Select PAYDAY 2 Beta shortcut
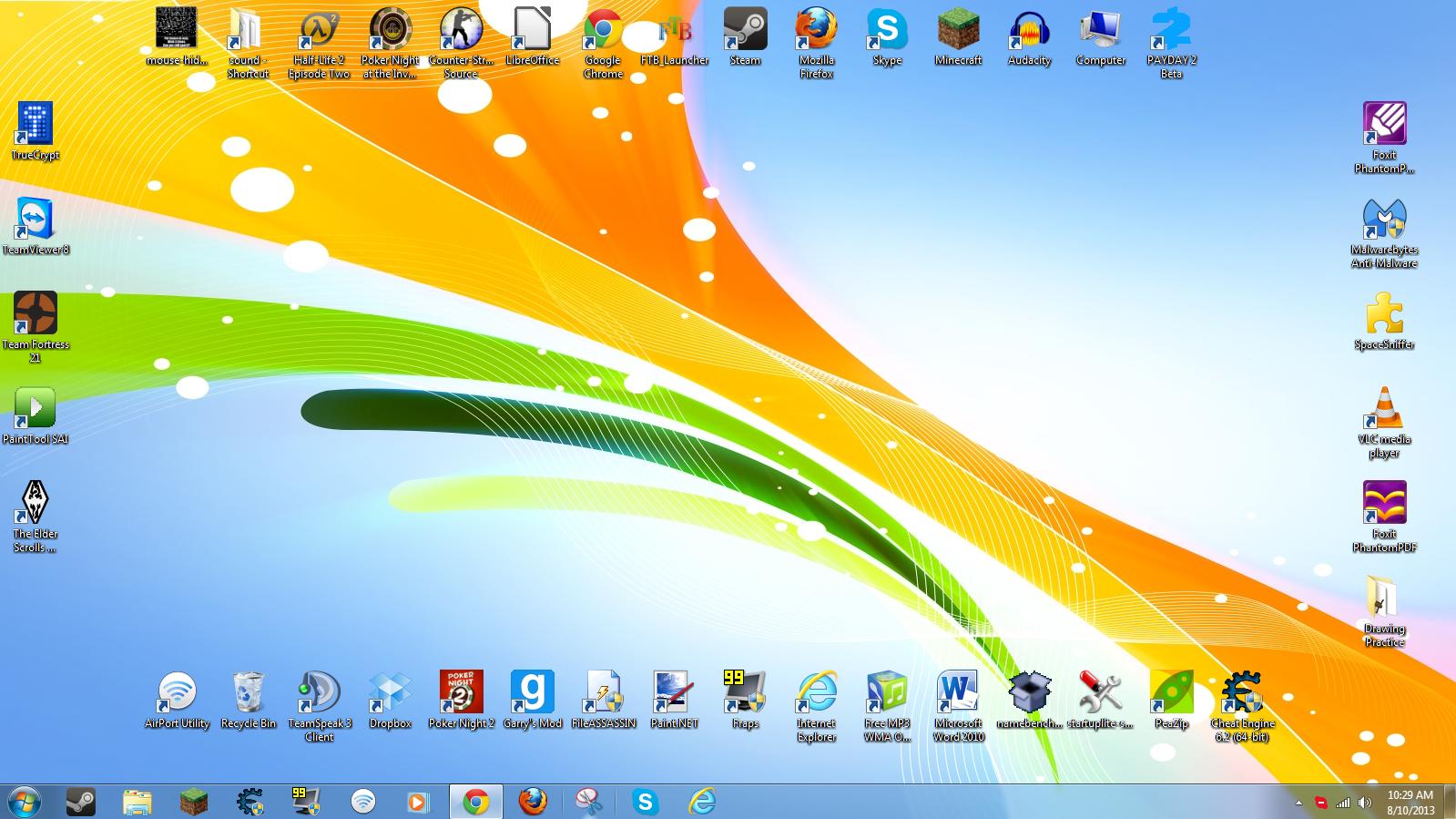Screen dimensions: 1456x819 [1171, 44]
